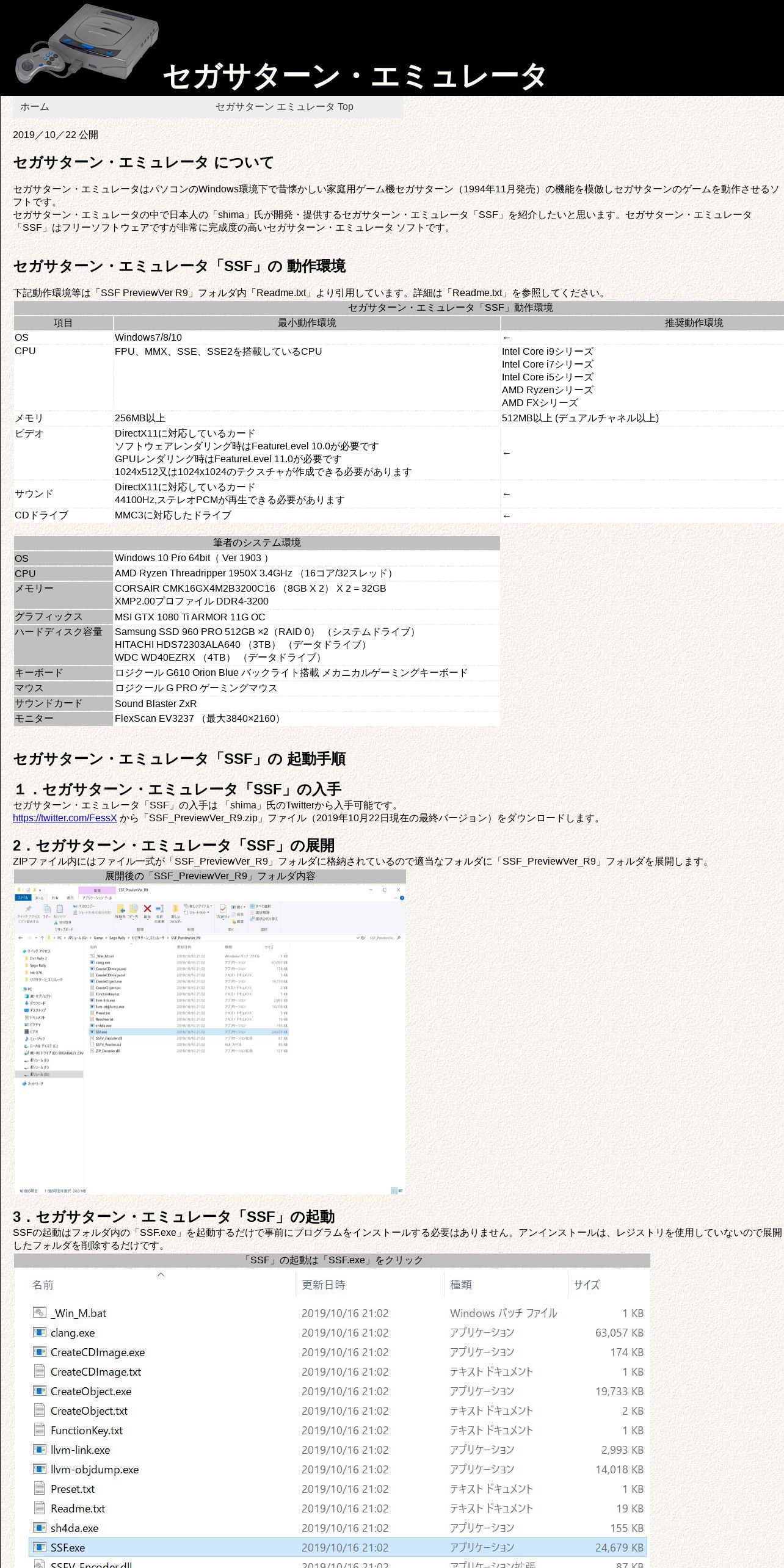Select the アプリケーション ツール tab in Explorer ribbon
784x1568 pixels.
point(97,898)
